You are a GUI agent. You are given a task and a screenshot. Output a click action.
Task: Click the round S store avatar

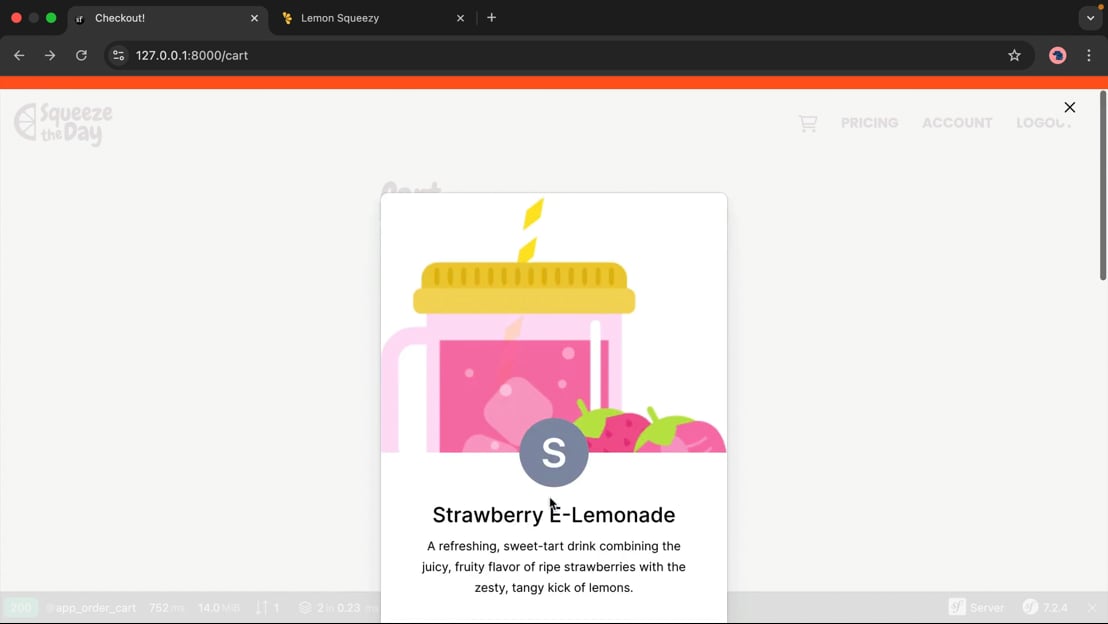pos(553,452)
